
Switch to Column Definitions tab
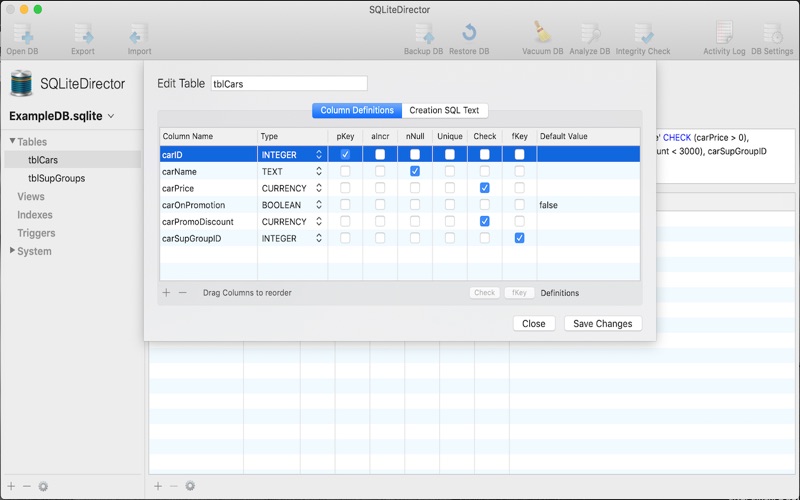click(x=357, y=110)
